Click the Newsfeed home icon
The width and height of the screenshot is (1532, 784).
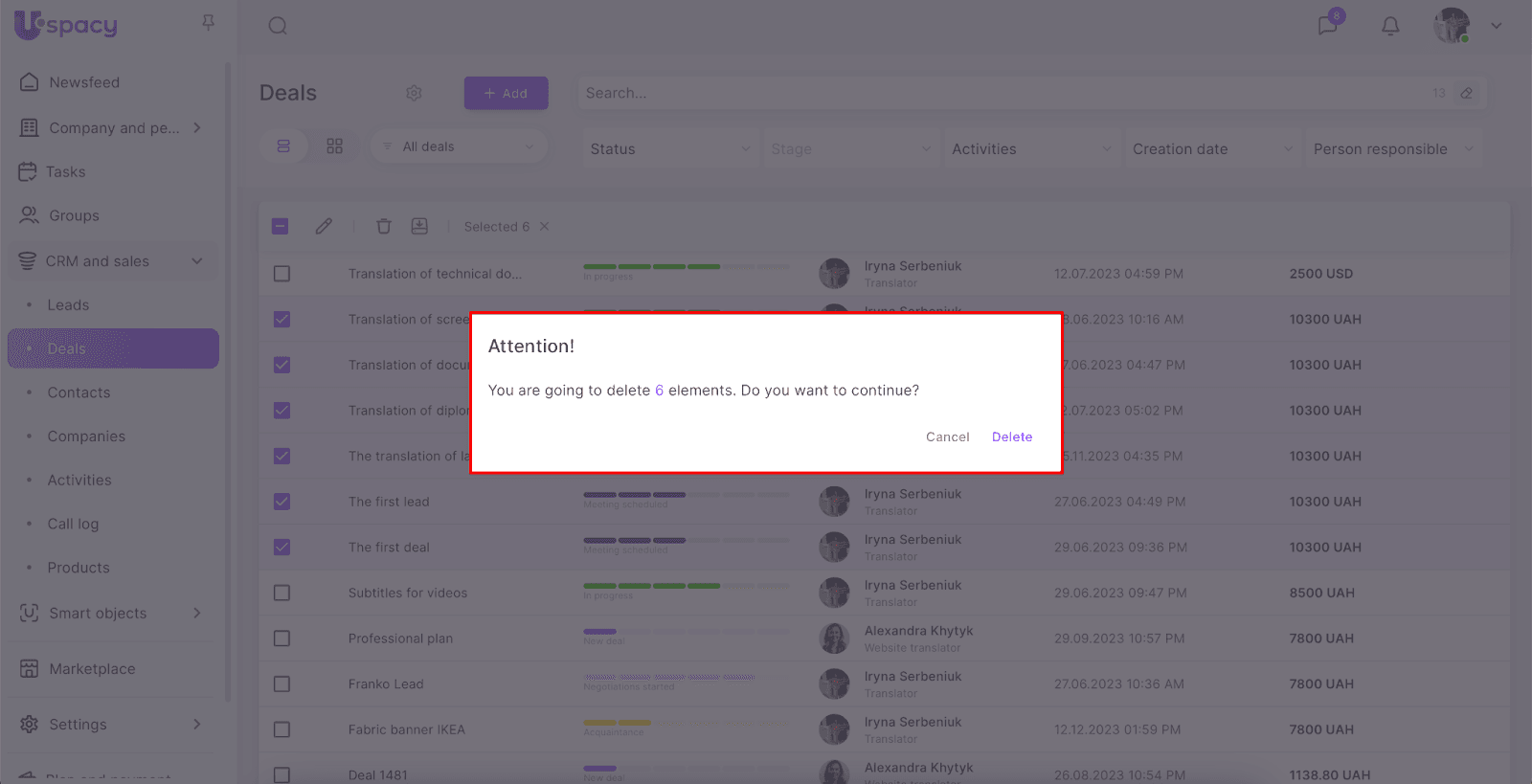[30, 82]
